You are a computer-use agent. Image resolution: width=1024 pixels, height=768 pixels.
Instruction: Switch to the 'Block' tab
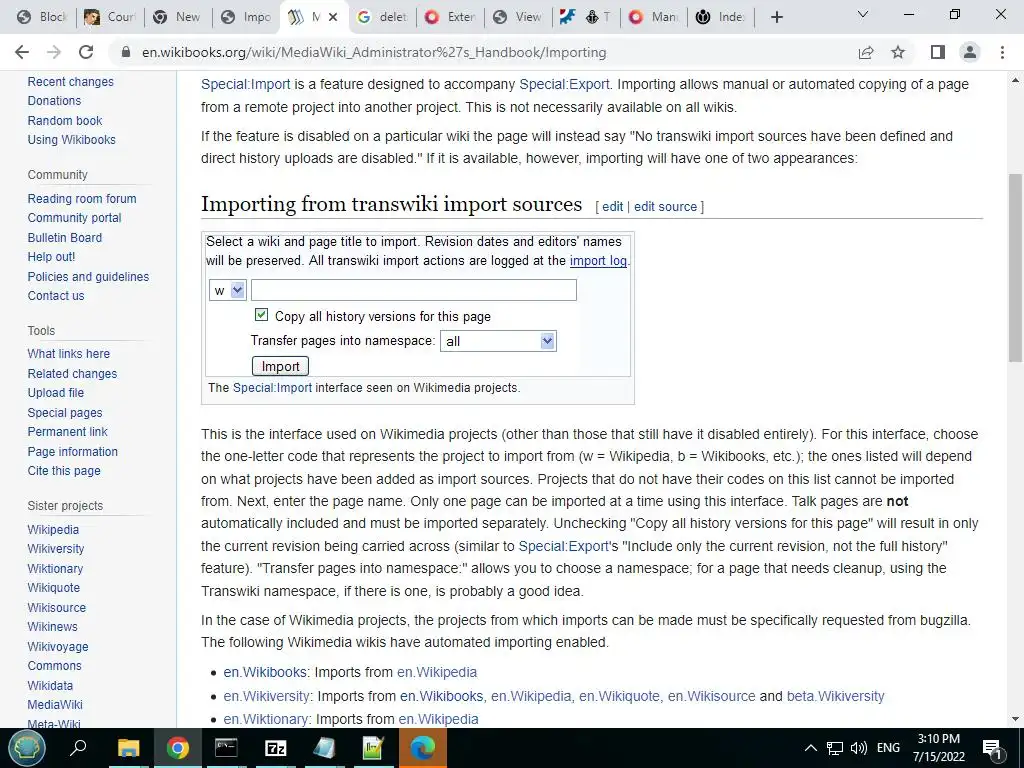tap(41, 17)
